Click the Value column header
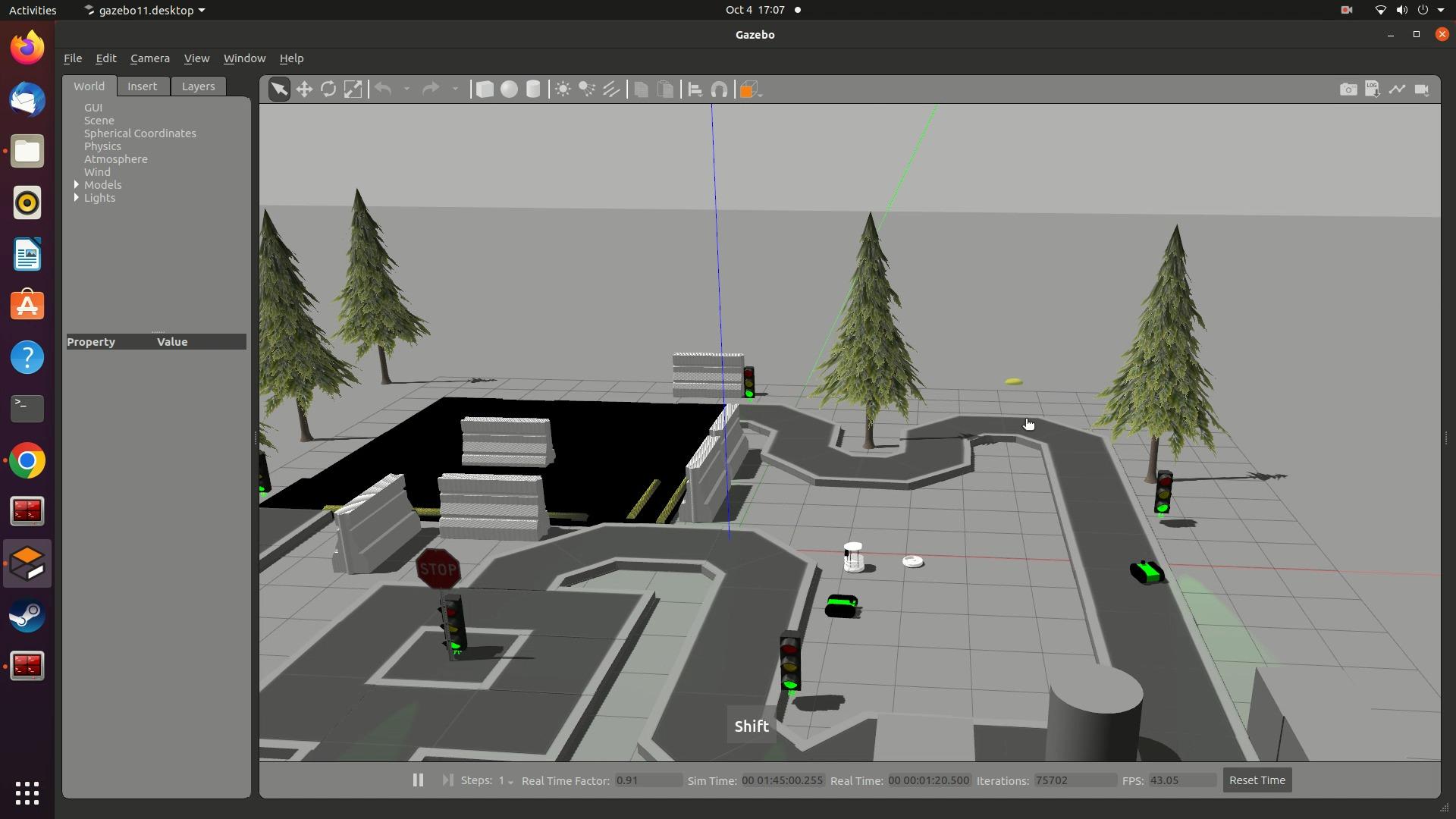The image size is (1456, 819). tap(172, 342)
